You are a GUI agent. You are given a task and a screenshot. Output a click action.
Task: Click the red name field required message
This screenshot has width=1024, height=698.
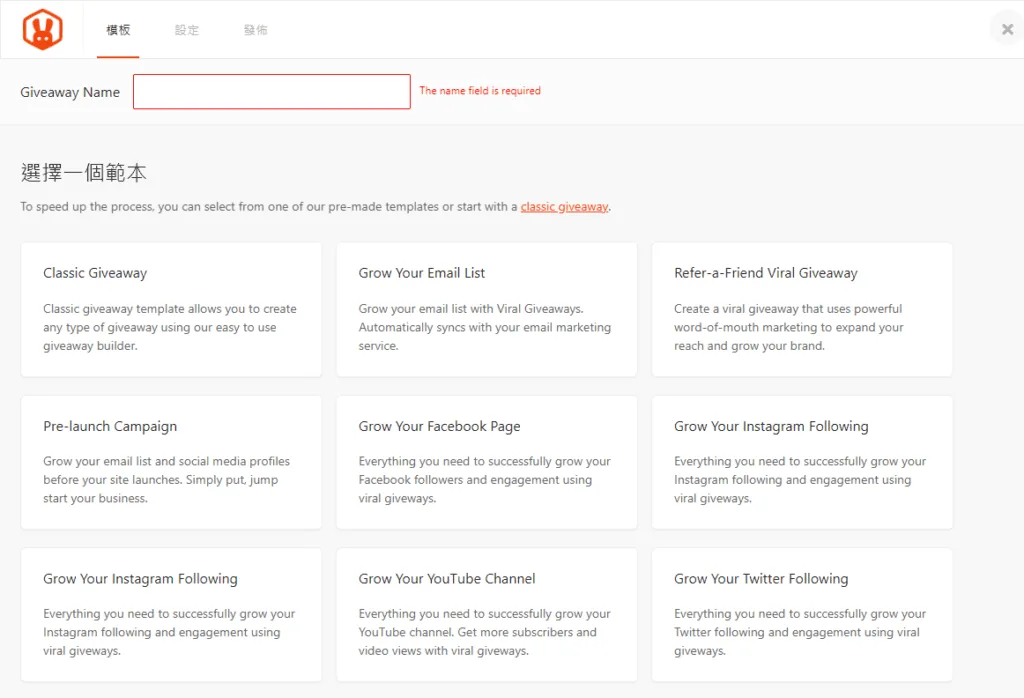click(480, 91)
